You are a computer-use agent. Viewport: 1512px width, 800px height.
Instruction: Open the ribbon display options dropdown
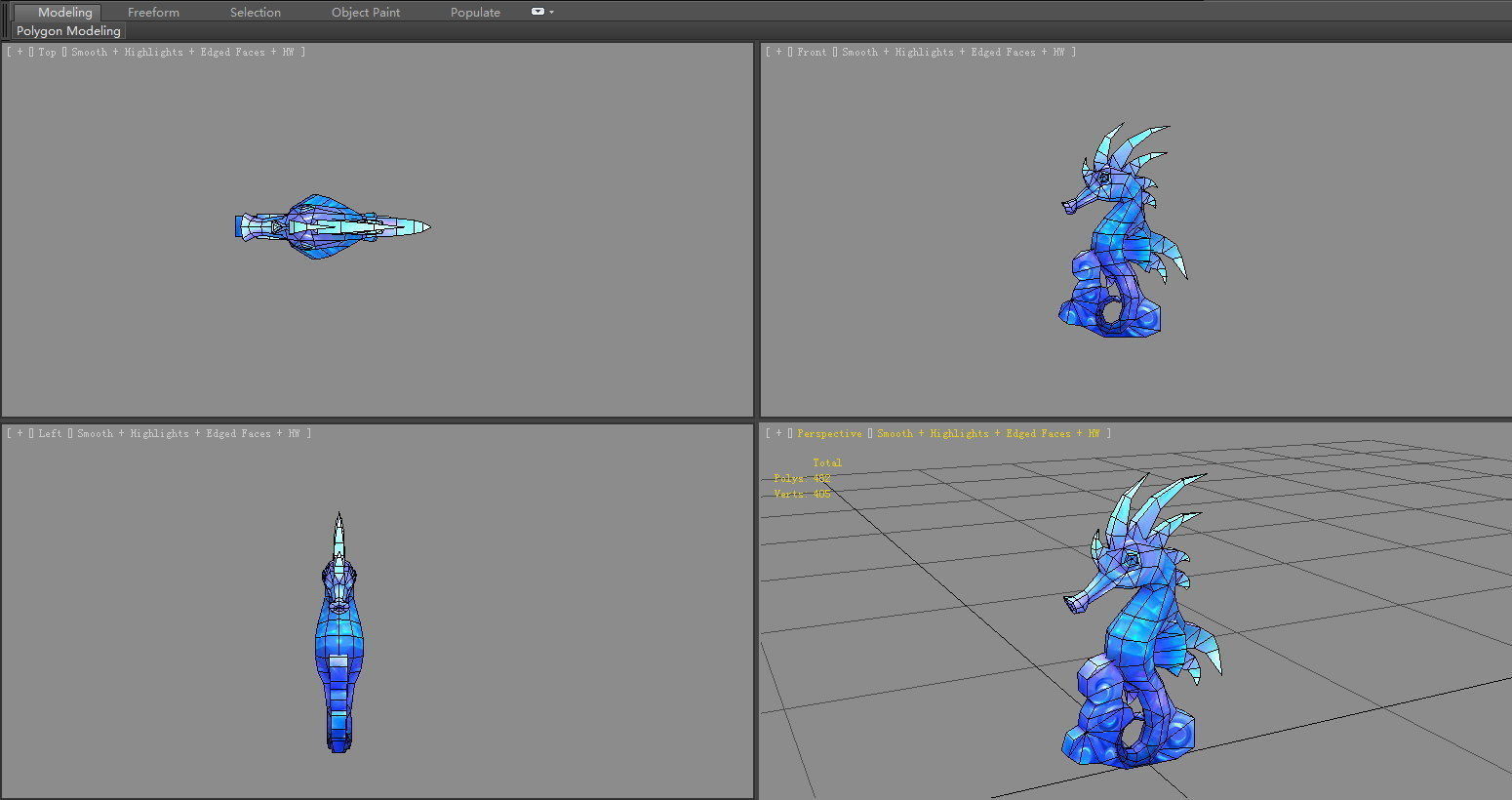542,12
